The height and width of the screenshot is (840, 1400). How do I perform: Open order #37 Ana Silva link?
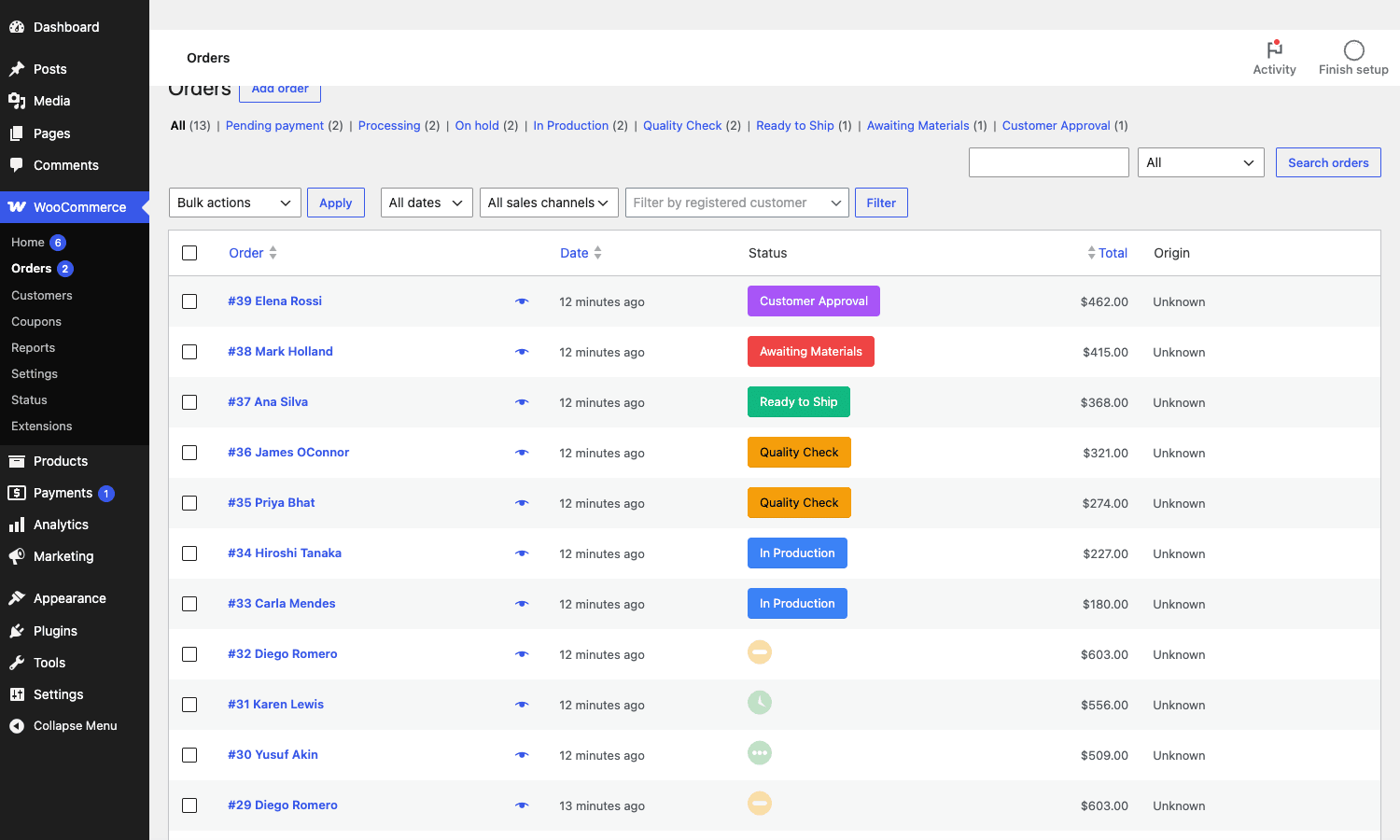click(x=268, y=401)
